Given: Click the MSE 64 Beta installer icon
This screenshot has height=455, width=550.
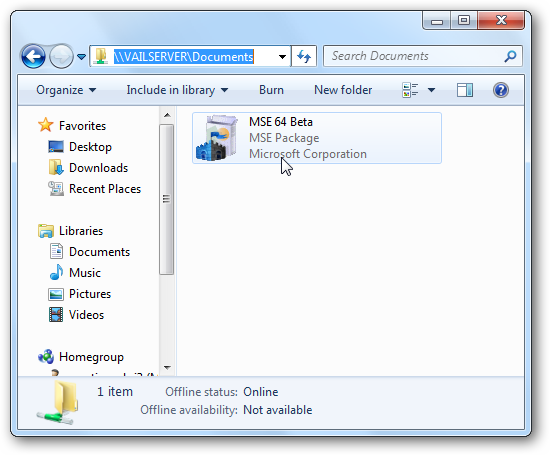Looking at the screenshot, I should (216, 138).
